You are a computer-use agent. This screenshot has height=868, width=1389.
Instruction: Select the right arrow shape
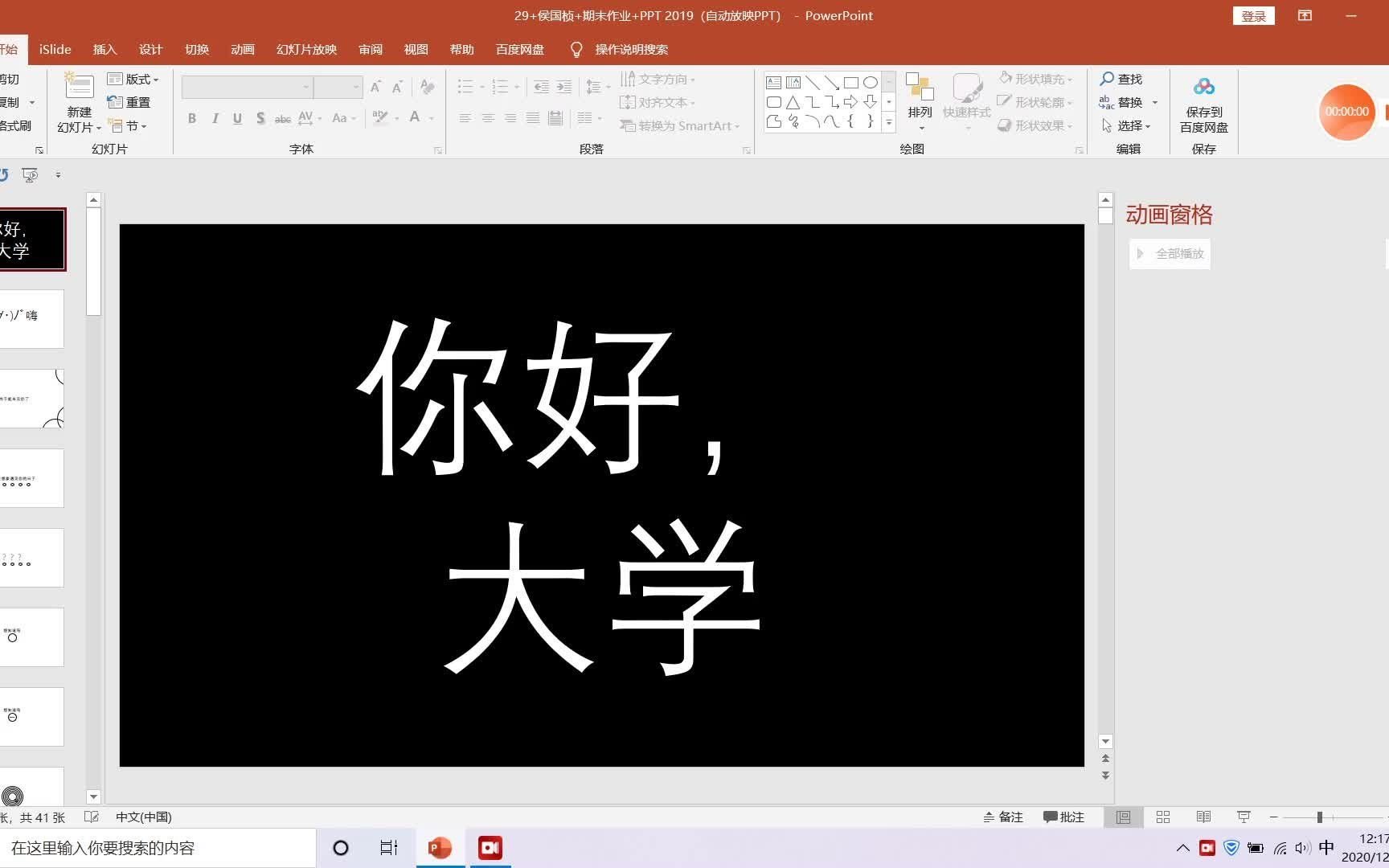click(850, 102)
